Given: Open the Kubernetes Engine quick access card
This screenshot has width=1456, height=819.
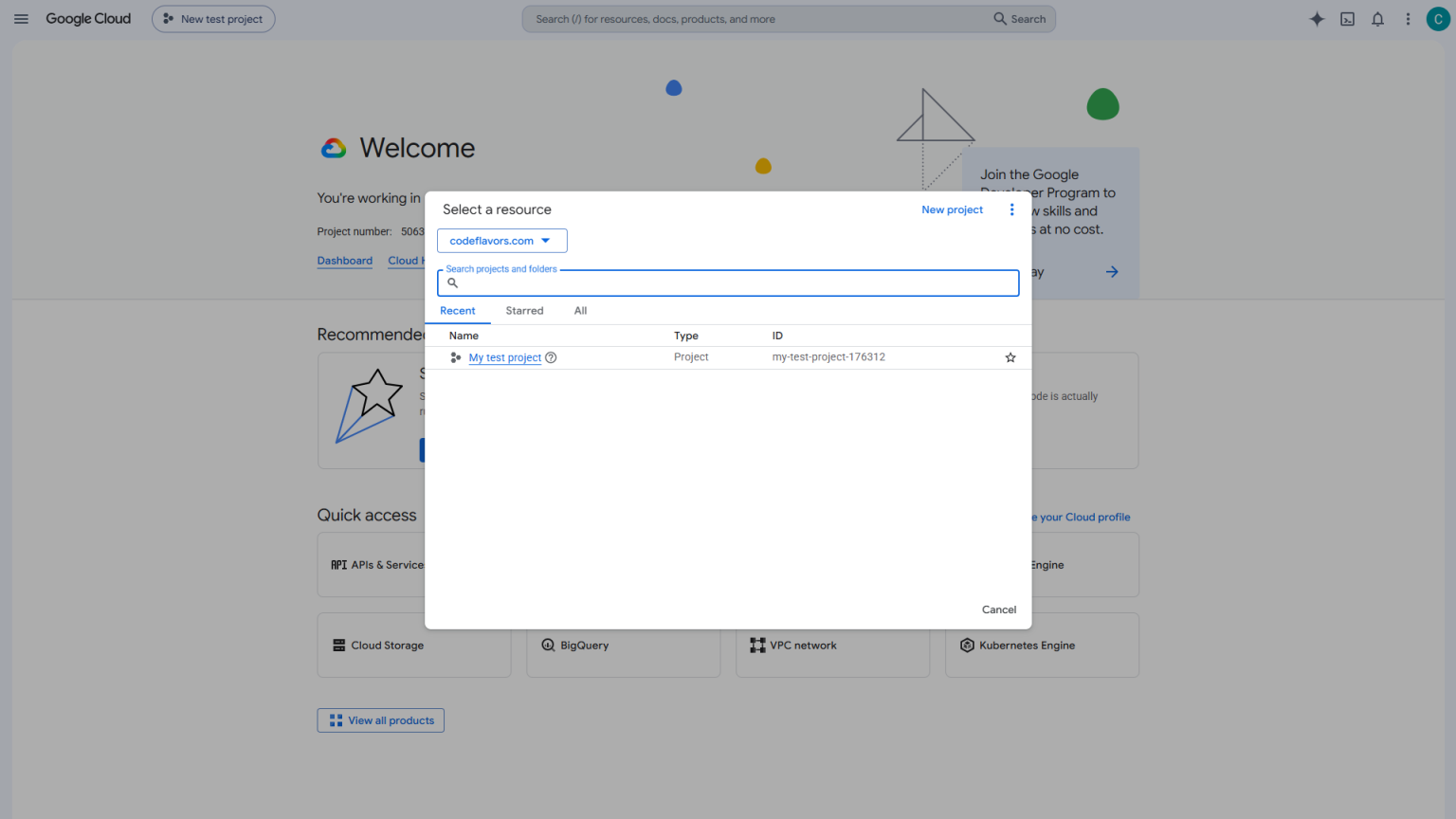Looking at the screenshot, I should (1042, 645).
